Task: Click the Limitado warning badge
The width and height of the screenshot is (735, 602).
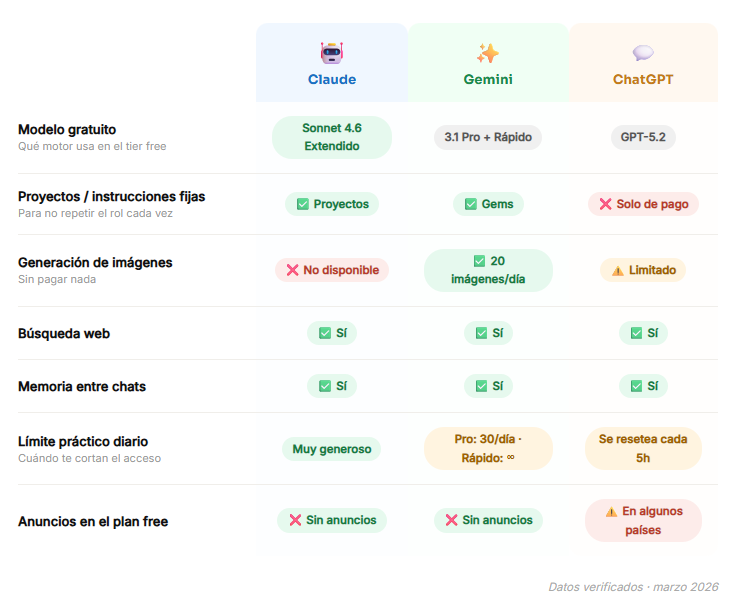Action: point(643,270)
